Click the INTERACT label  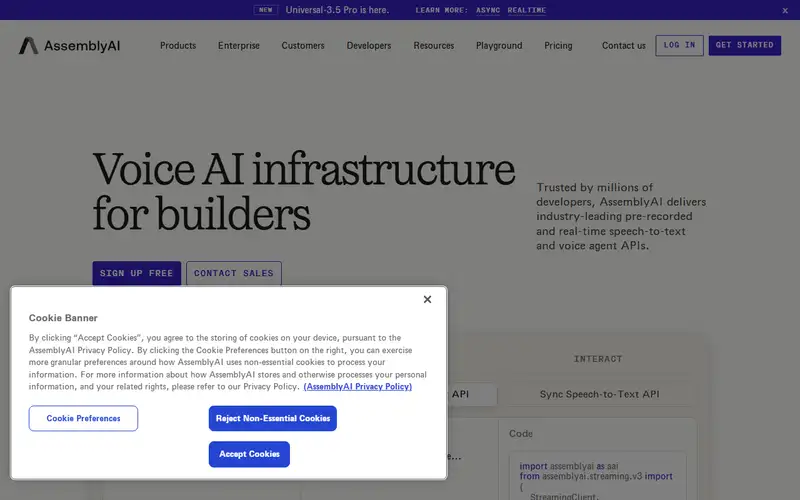(598, 359)
